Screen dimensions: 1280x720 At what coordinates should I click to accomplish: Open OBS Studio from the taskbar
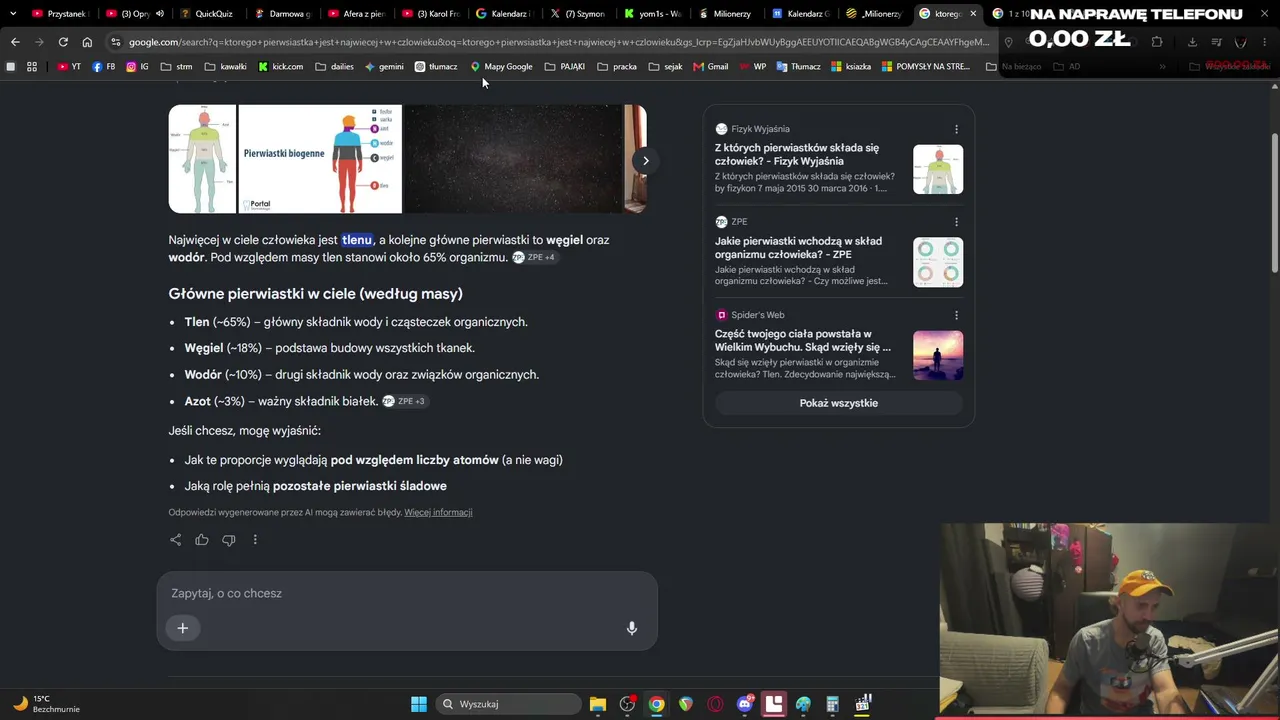(627, 704)
